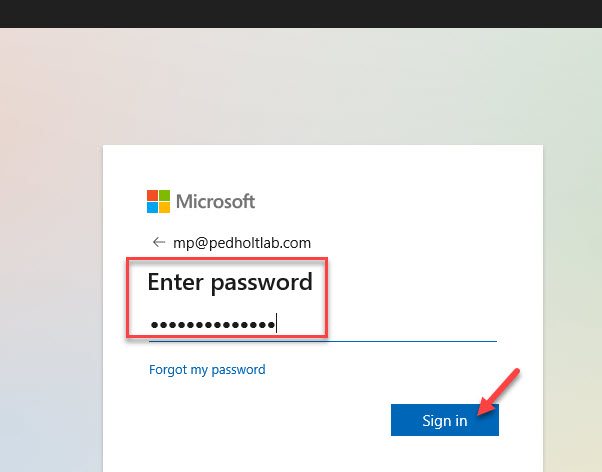
Task: Click the green square of Microsoft logo
Action: [164, 195]
